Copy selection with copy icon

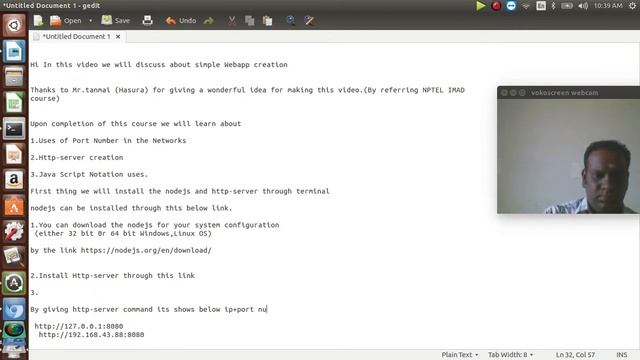coord(249,20)
